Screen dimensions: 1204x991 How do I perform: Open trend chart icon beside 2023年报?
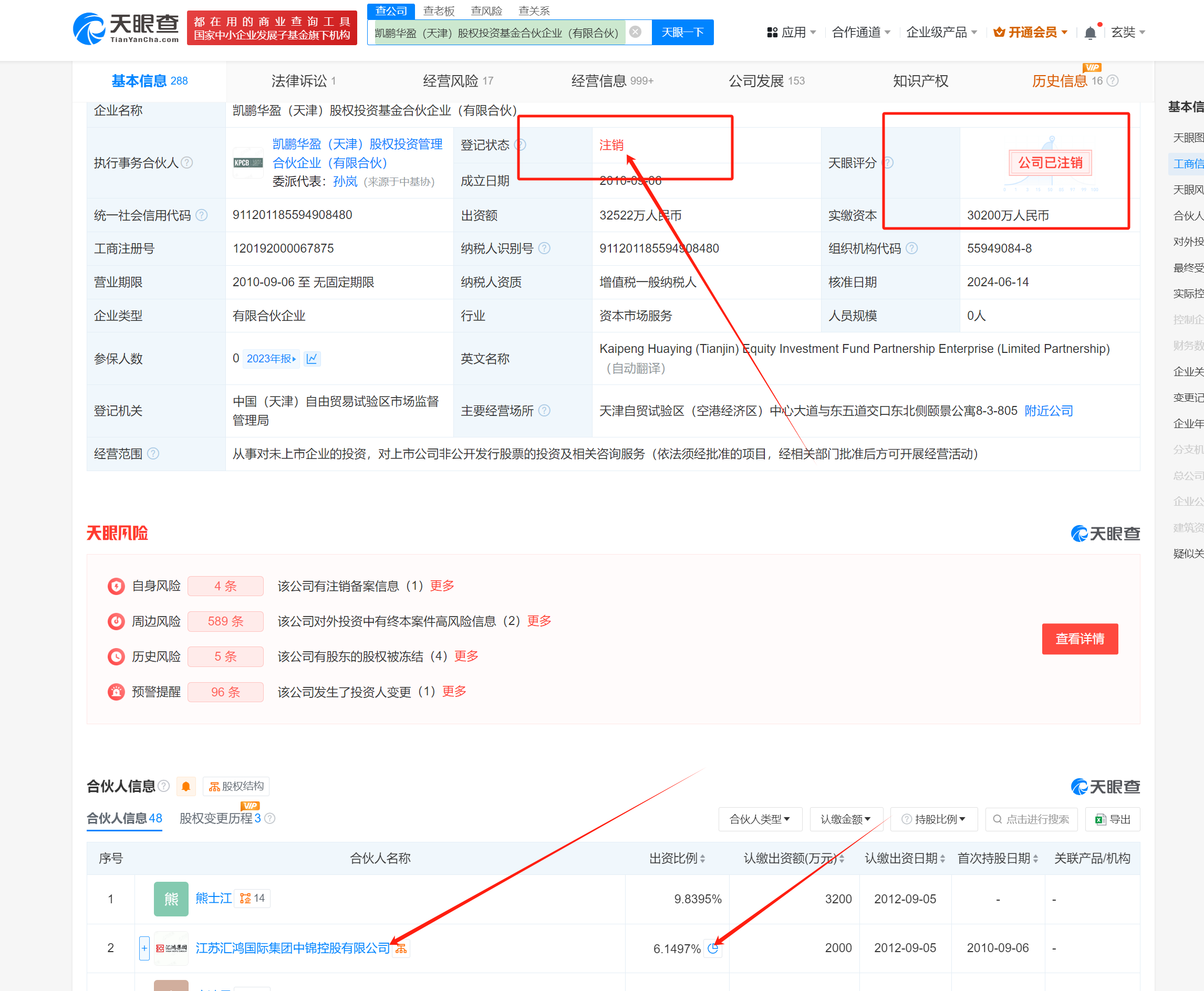[312, 359]
